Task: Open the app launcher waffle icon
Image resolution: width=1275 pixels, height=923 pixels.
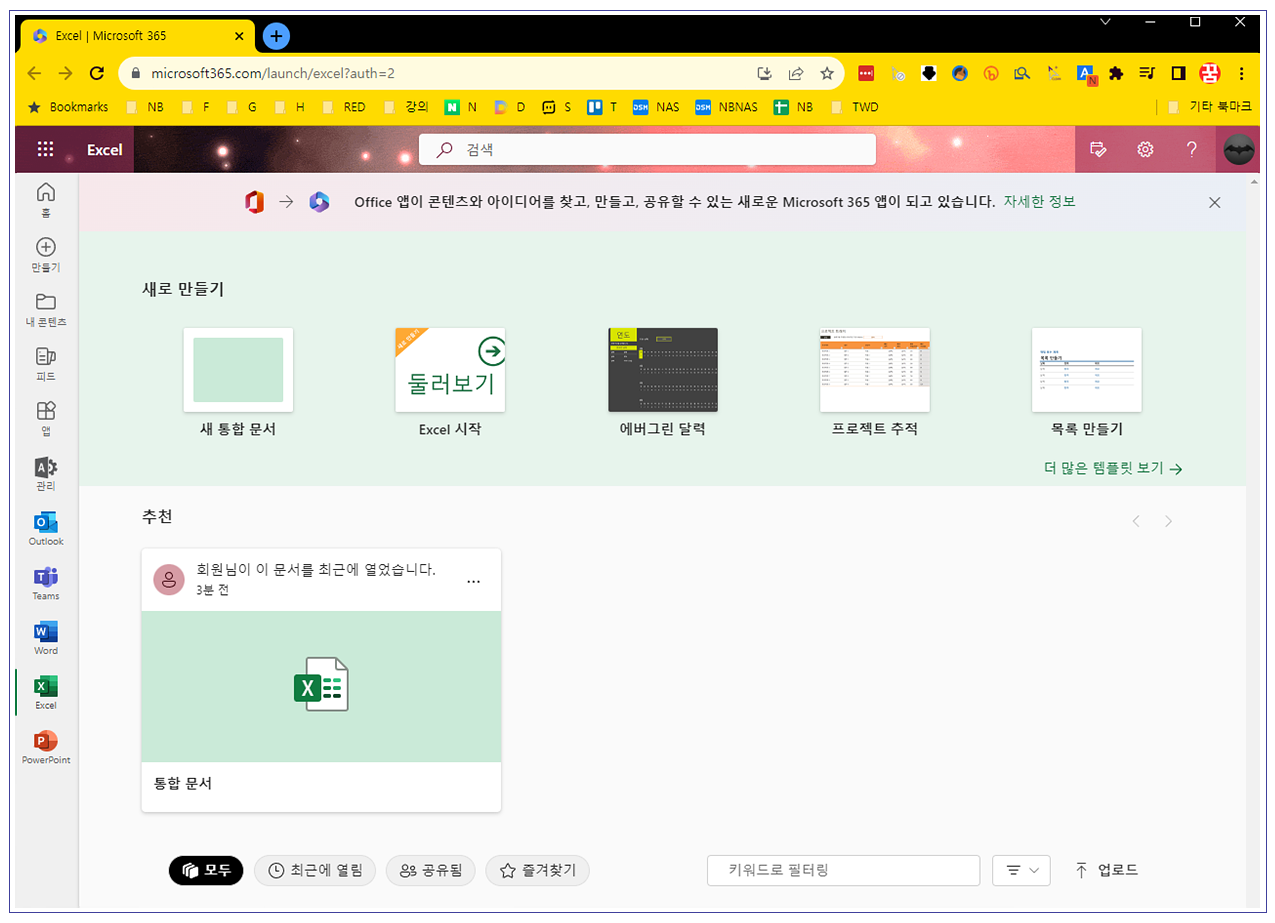Action: [45, 149]
